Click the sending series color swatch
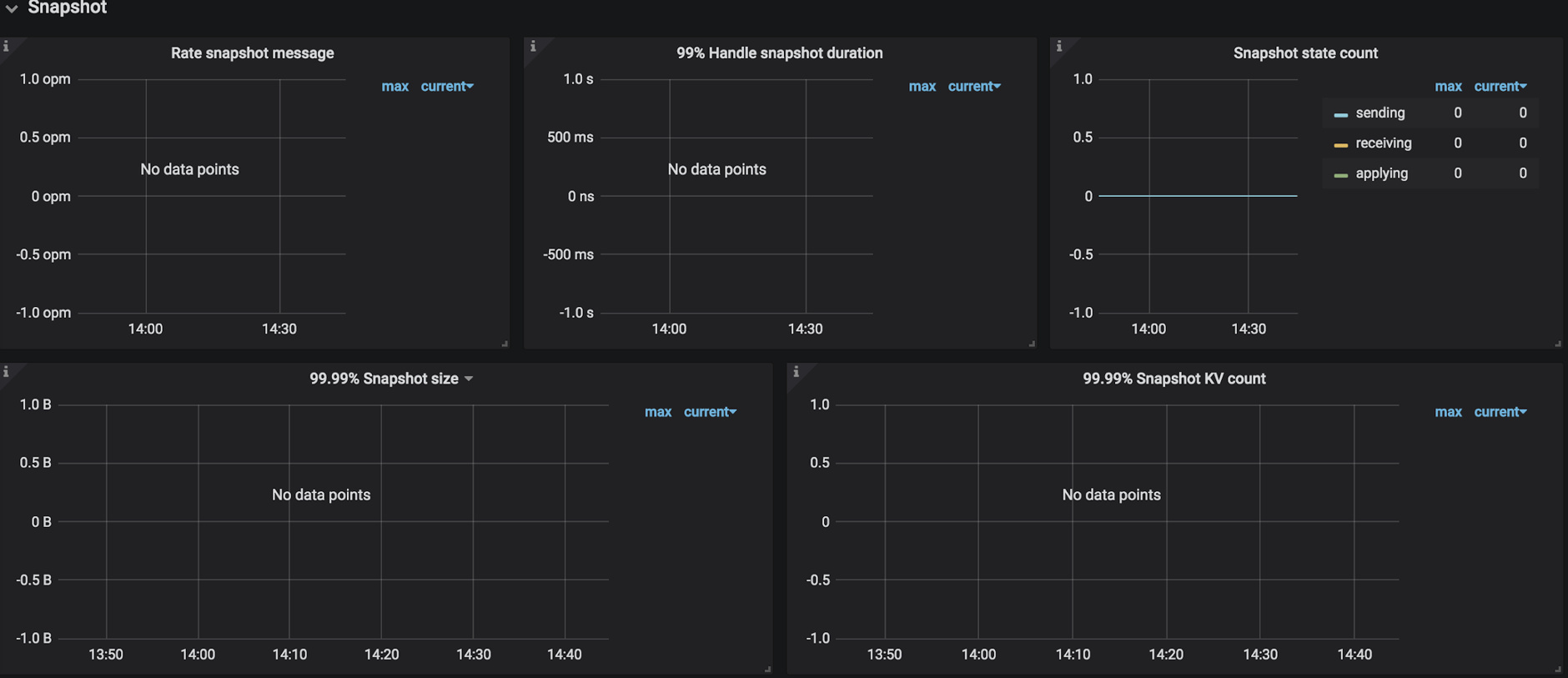This screenshot has height=678, width=1568. [1340, 114]
